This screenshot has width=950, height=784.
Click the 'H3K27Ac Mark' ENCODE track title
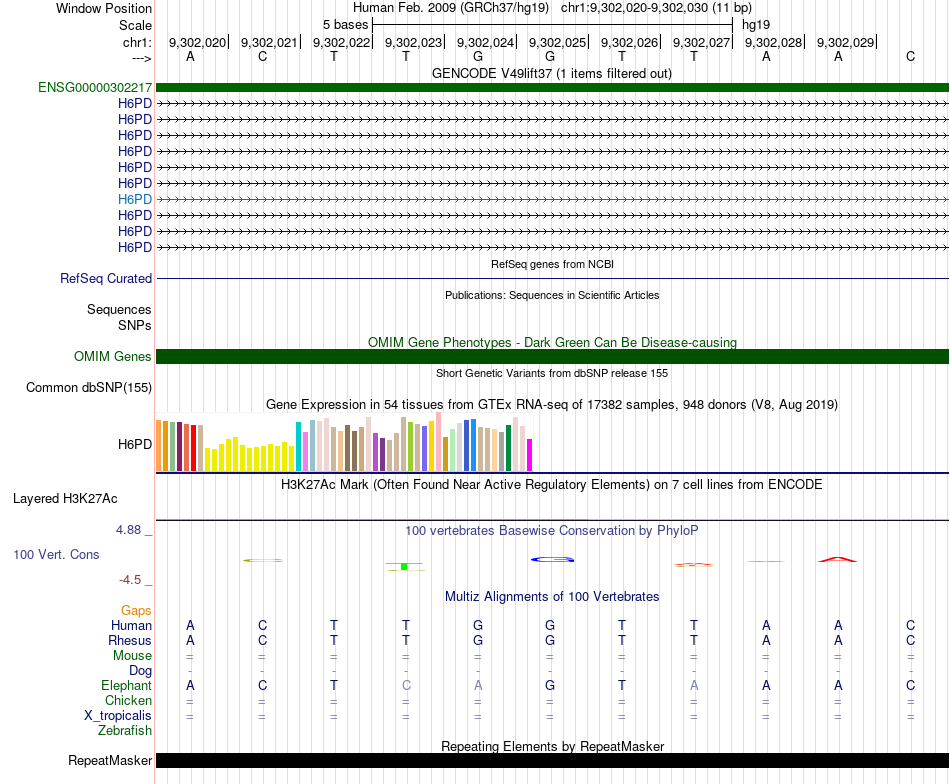point(552,485)
